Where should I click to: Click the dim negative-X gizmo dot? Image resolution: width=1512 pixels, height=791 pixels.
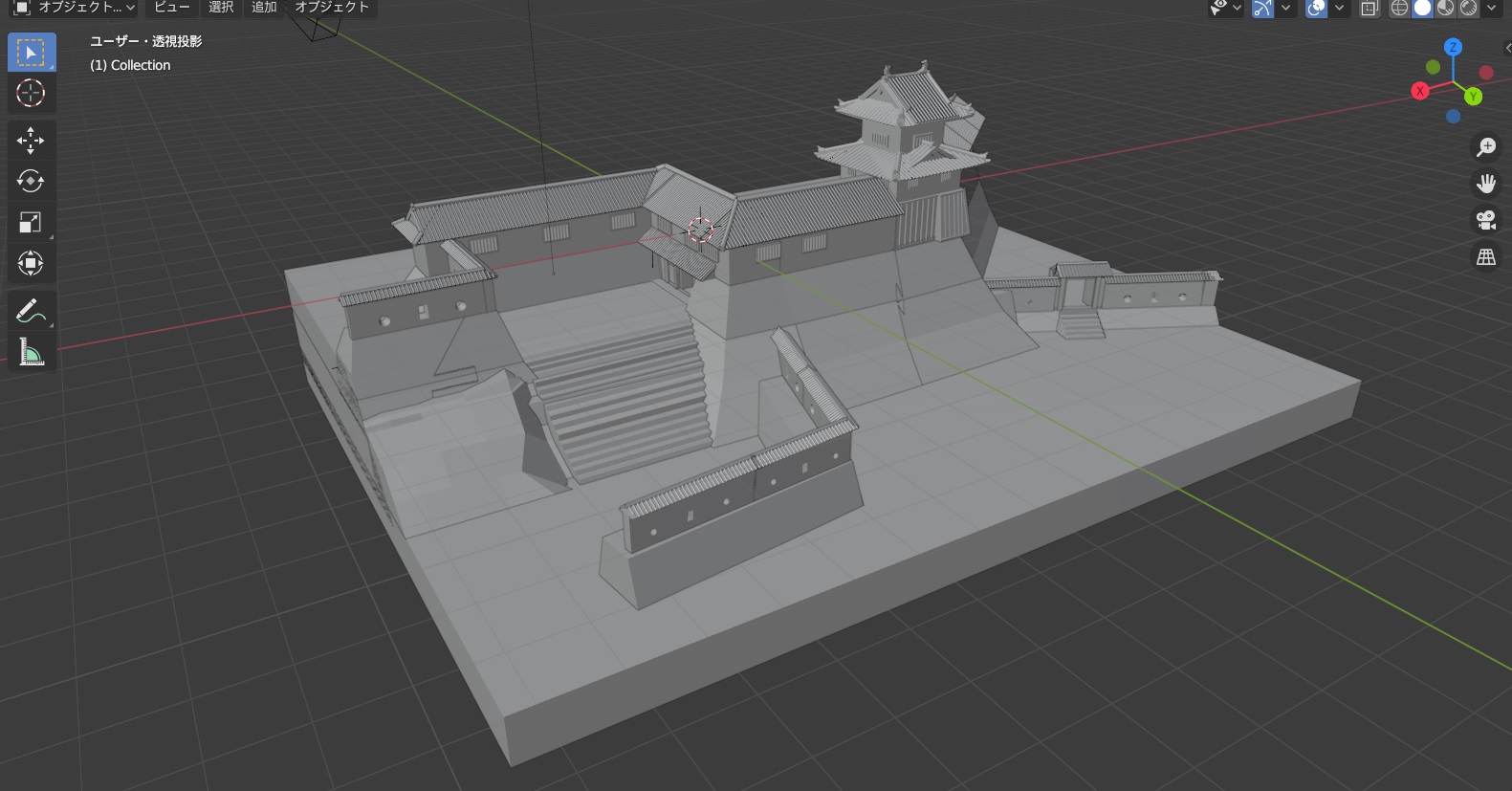point(1485,73)
